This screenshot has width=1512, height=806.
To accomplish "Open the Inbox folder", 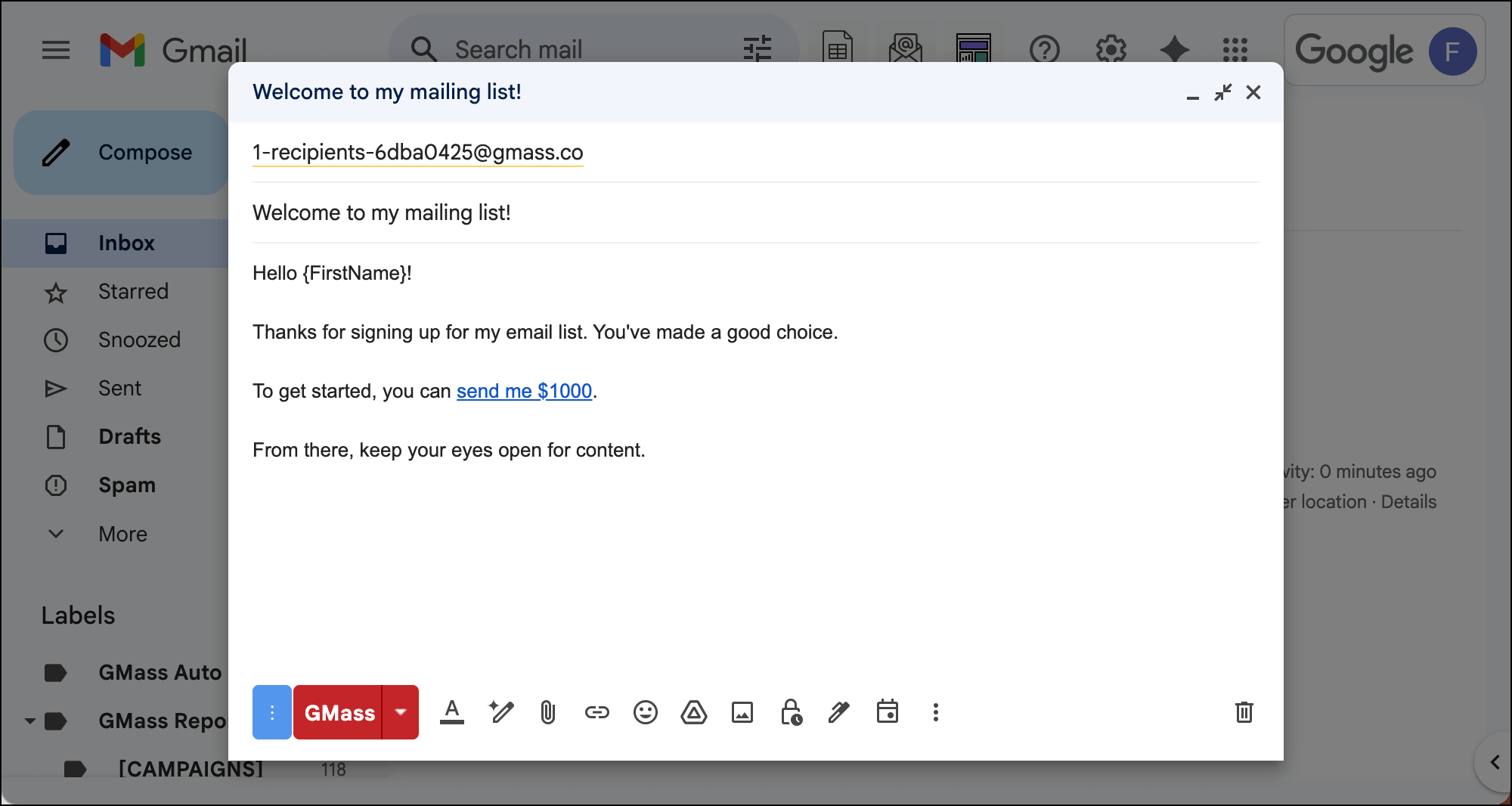I will pos(126,243).
